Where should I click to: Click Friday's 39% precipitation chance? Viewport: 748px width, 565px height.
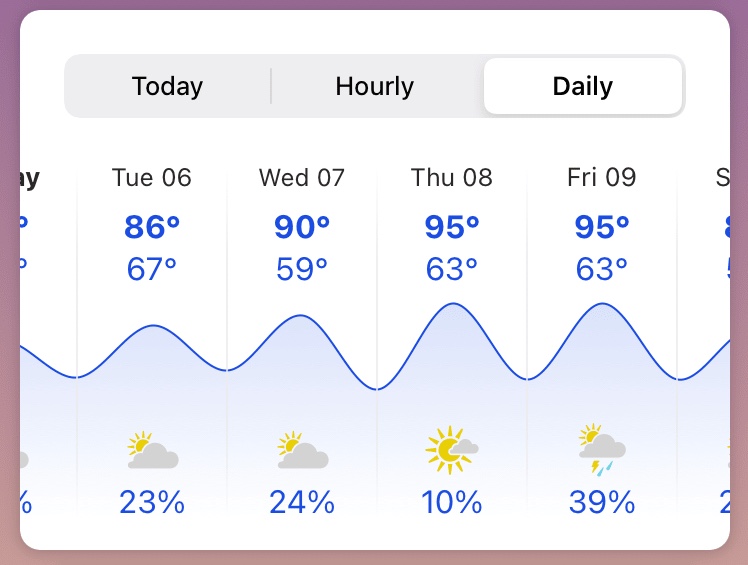point(602,501)
